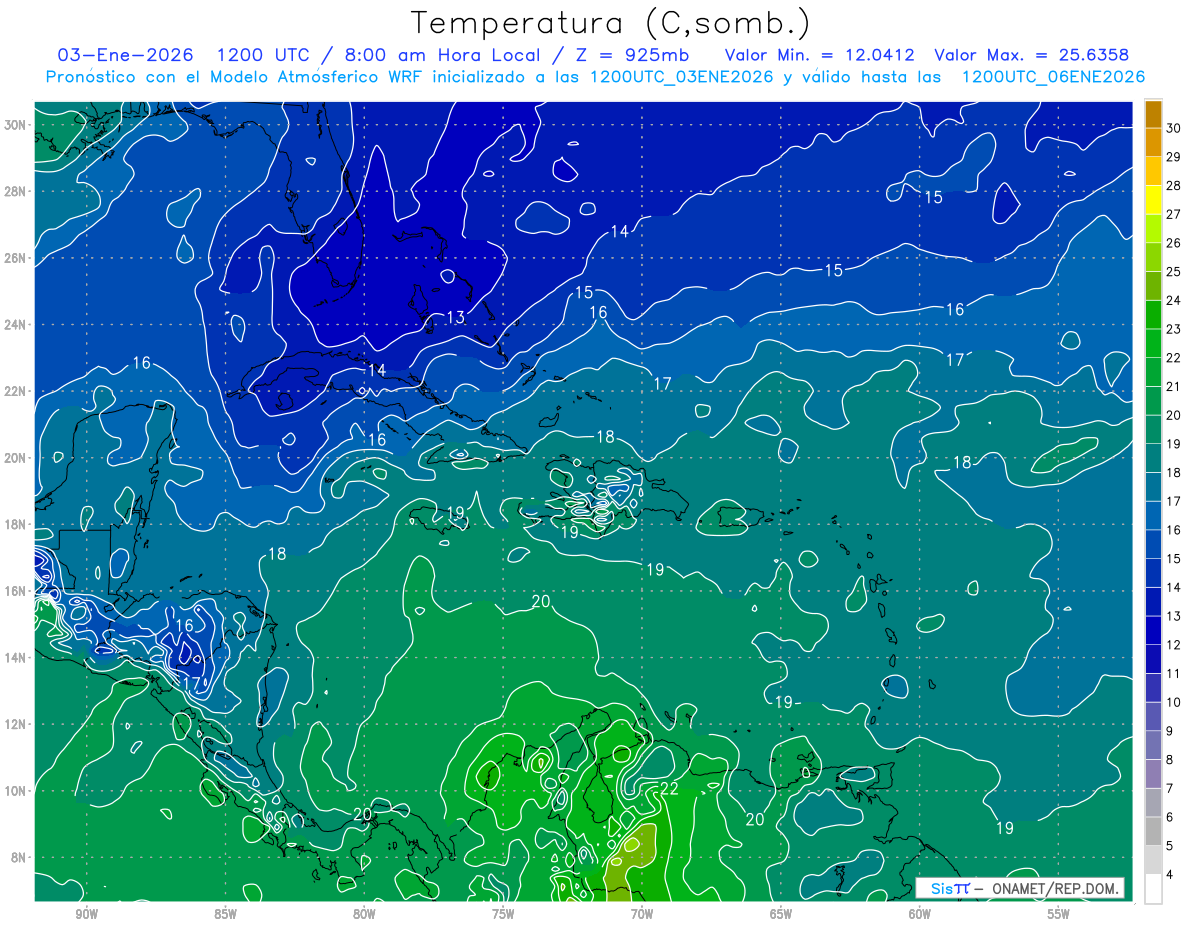
Task: Click the "Valor Min. = 12.0412" text
Action: [x=821, y=55]
